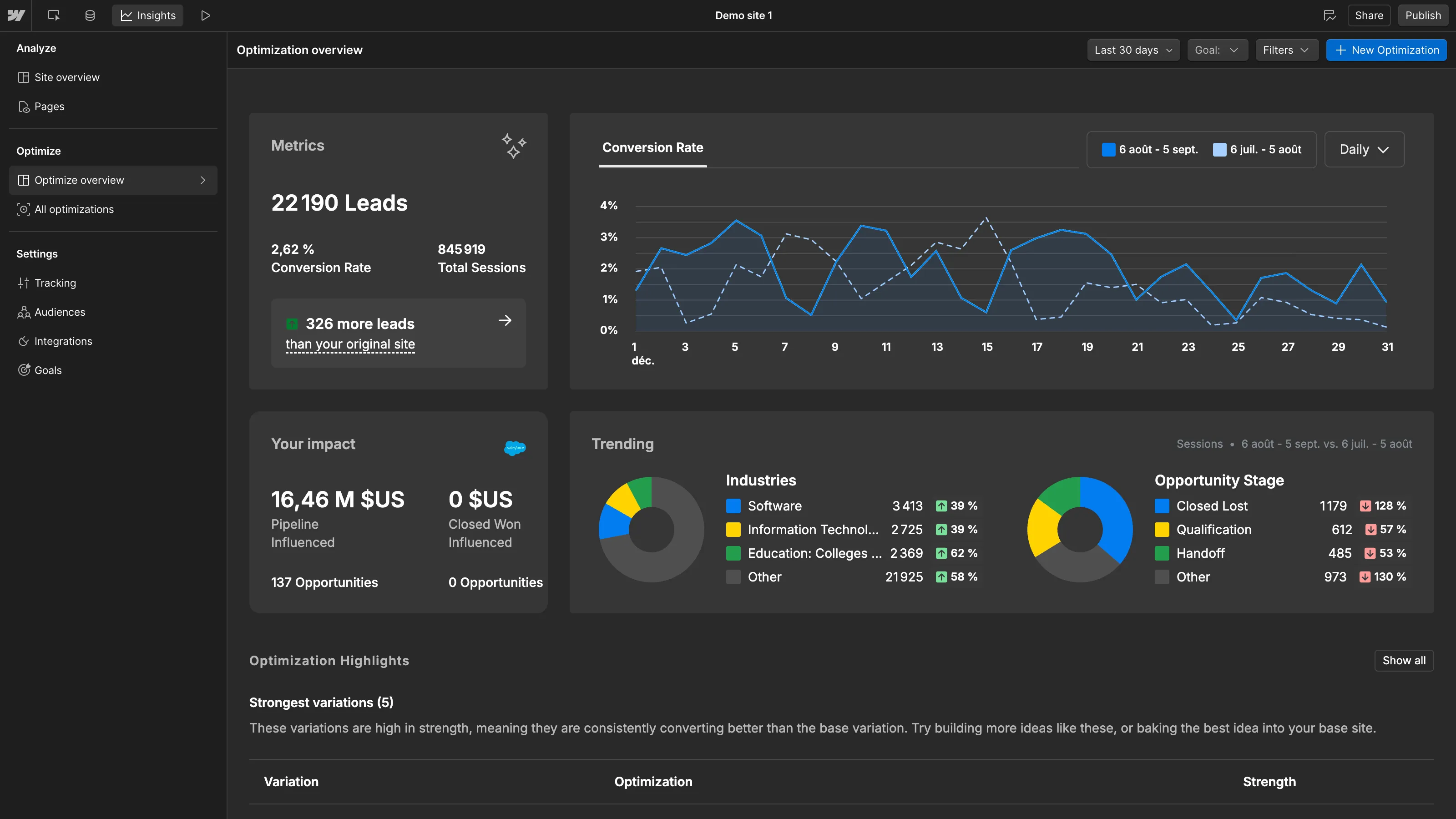1456x819 pixels.
Task: Open the Last 30 days dropdown
Action: (1132, 50)
